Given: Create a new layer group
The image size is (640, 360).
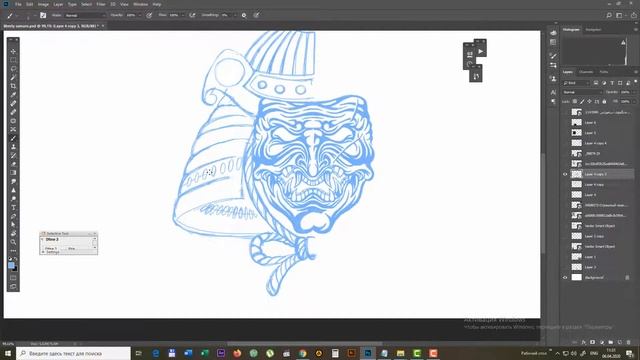Looking at the screenshot, I should tap(611, 342).
